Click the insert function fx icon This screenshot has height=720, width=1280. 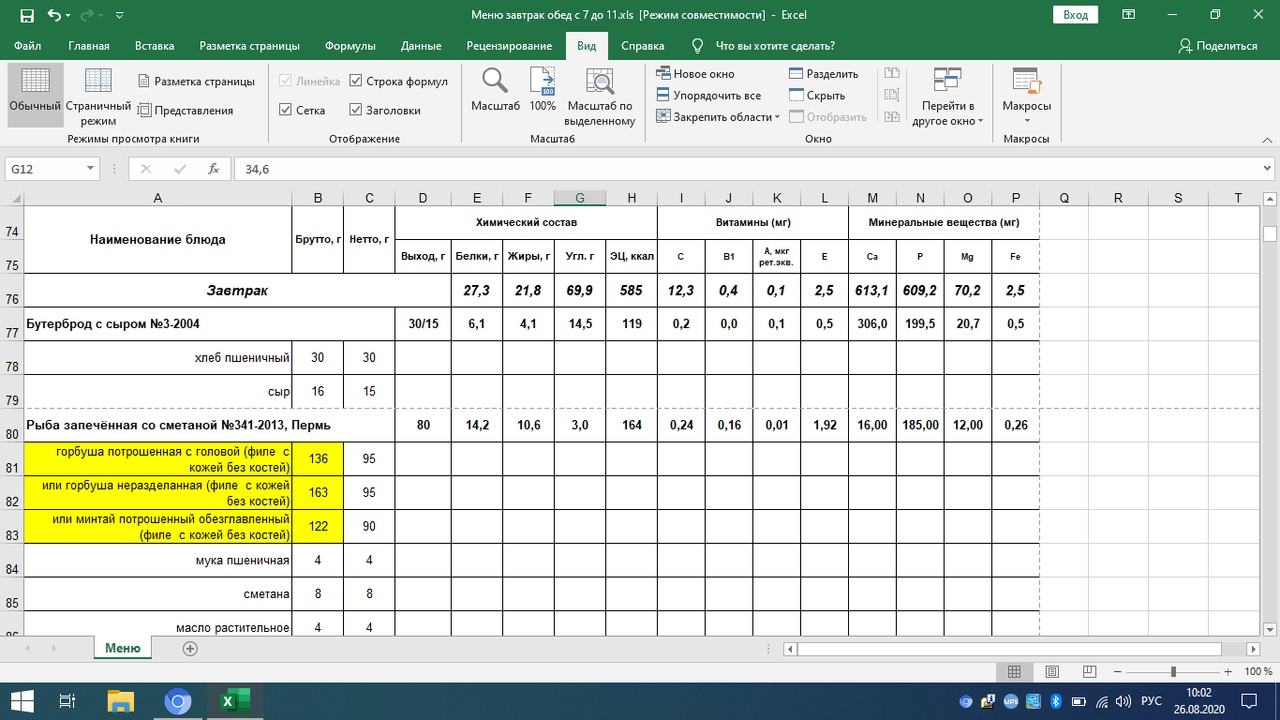pyautogui.click(x=213, y=169)
